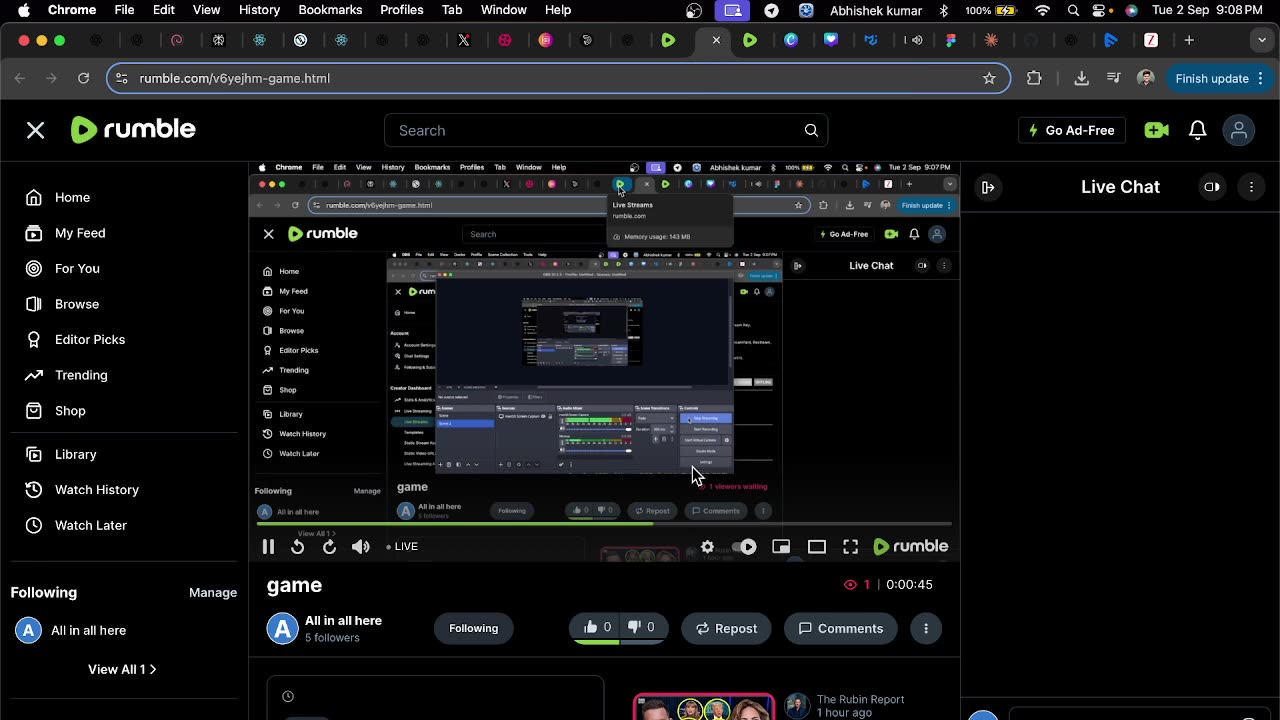This screenshot has width=1280, height=720.
Task: Dislike the video with thumbs down
Action: pos(642,628)
